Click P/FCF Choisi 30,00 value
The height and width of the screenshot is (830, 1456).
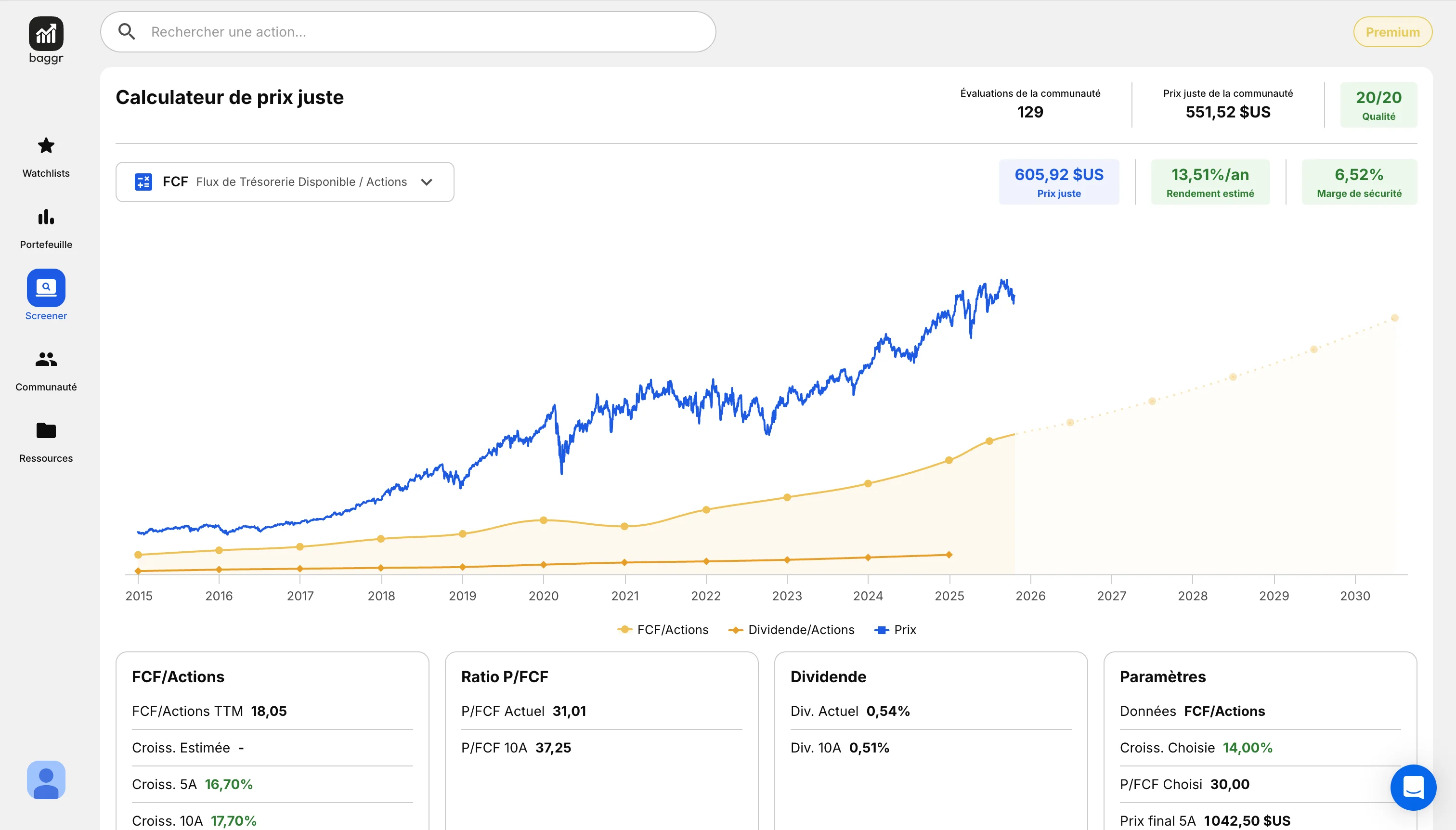pyautogui.click(x=1229, y=784)
